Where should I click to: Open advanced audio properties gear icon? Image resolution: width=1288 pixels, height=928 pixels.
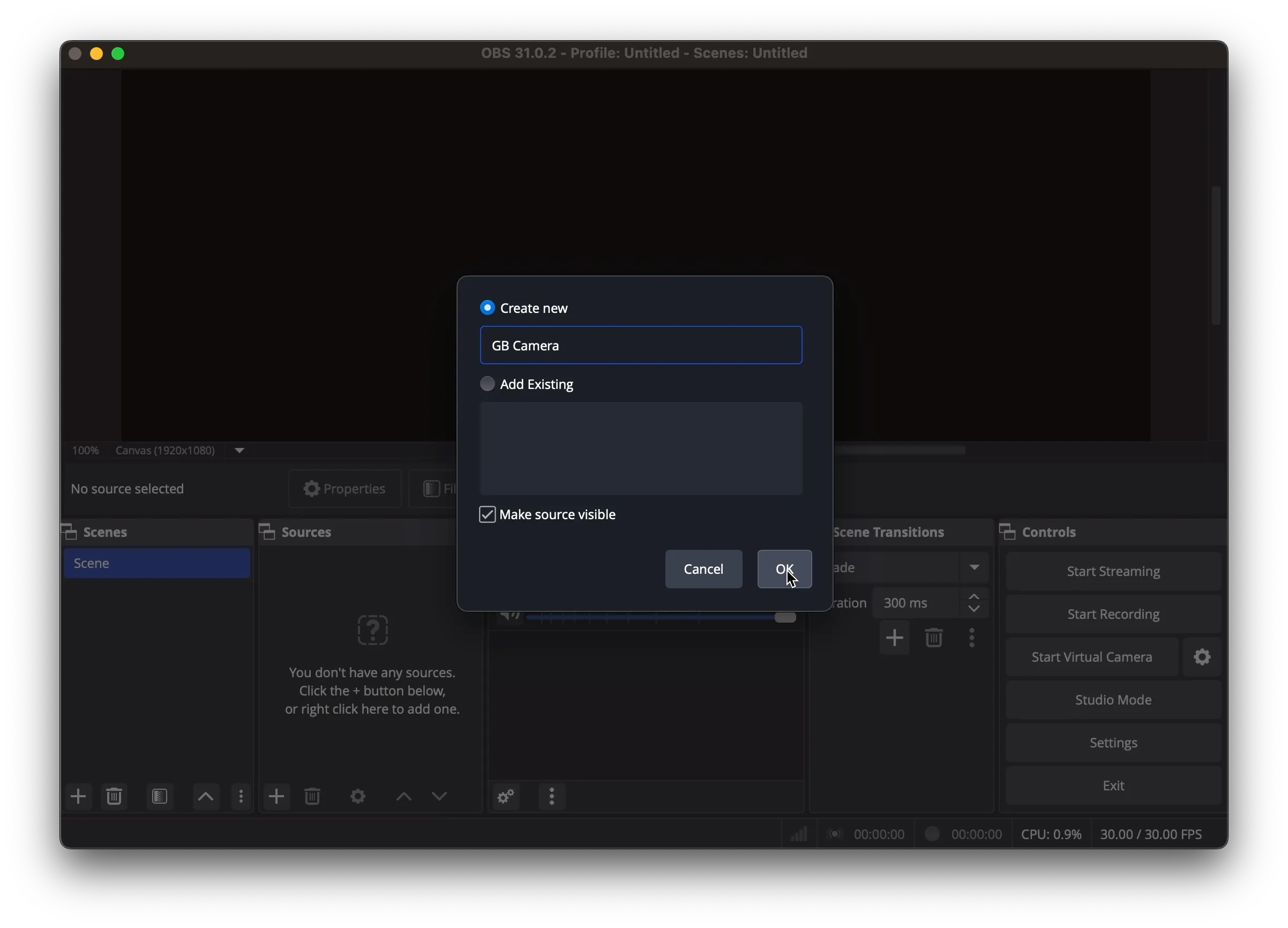(x=505, y=796)
